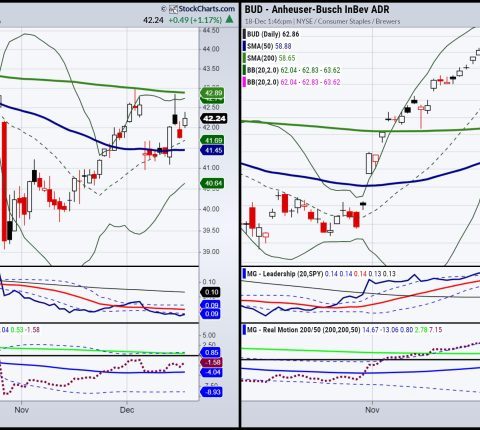Click the 42.00 axis label
The width and height of the screenshot is (480, 430).
click(x=211, y=128)
